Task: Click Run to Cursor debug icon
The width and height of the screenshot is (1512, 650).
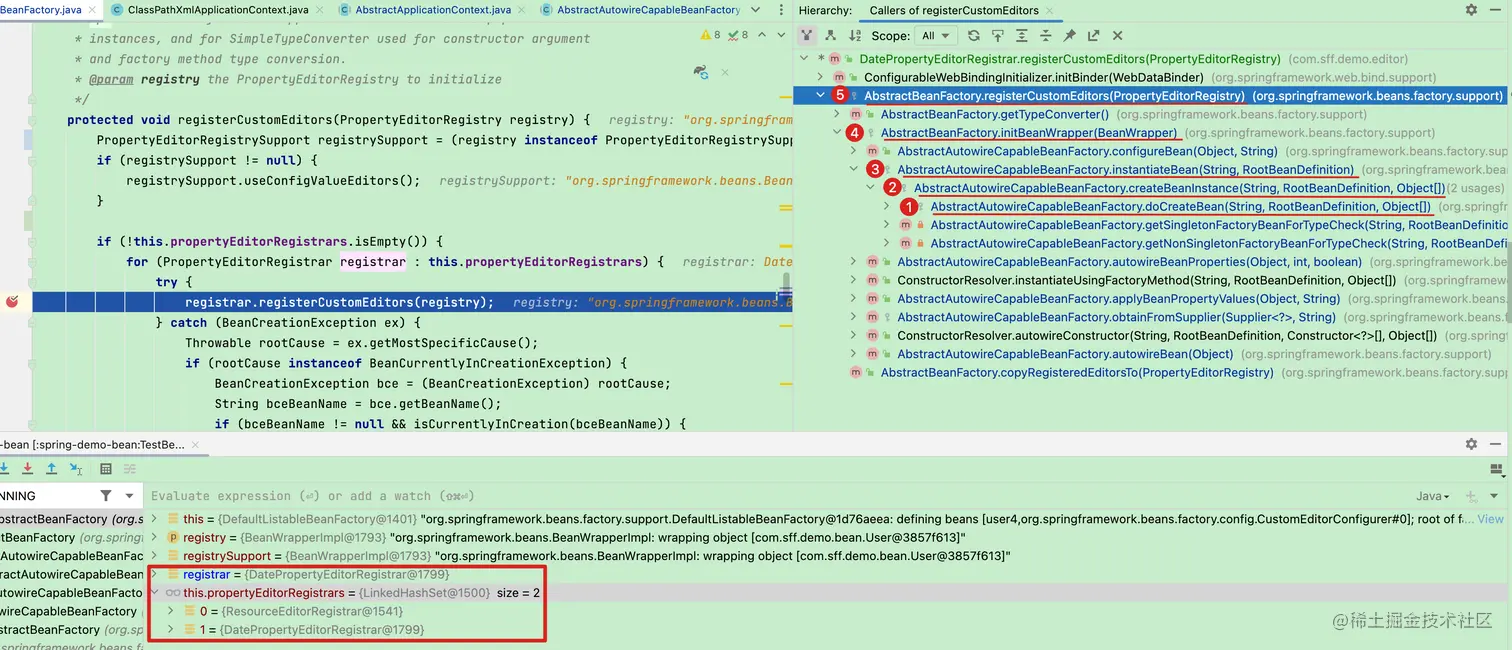Action: coord(76,468)
